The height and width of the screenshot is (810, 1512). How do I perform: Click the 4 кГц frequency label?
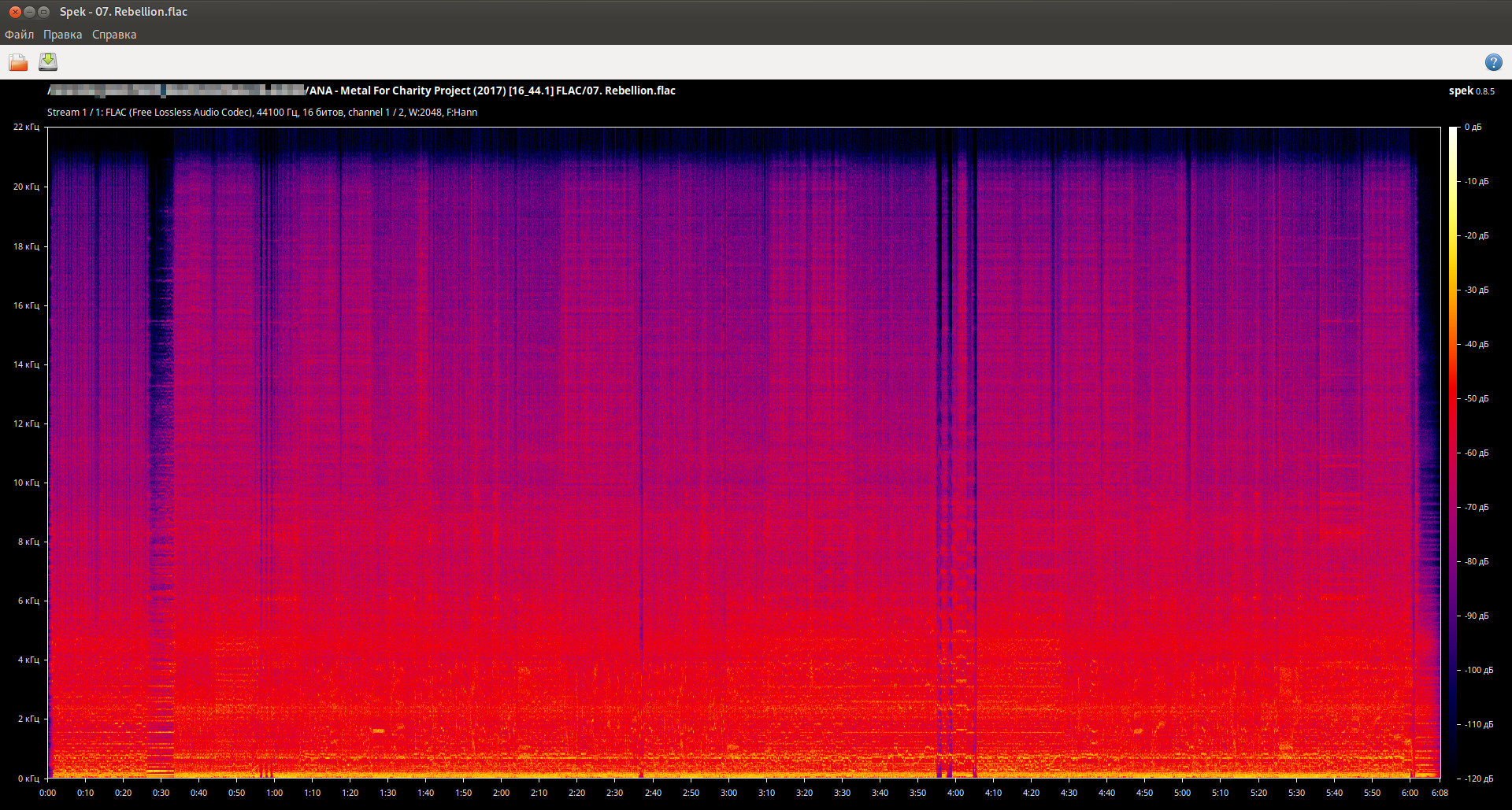tap(28, 660)
